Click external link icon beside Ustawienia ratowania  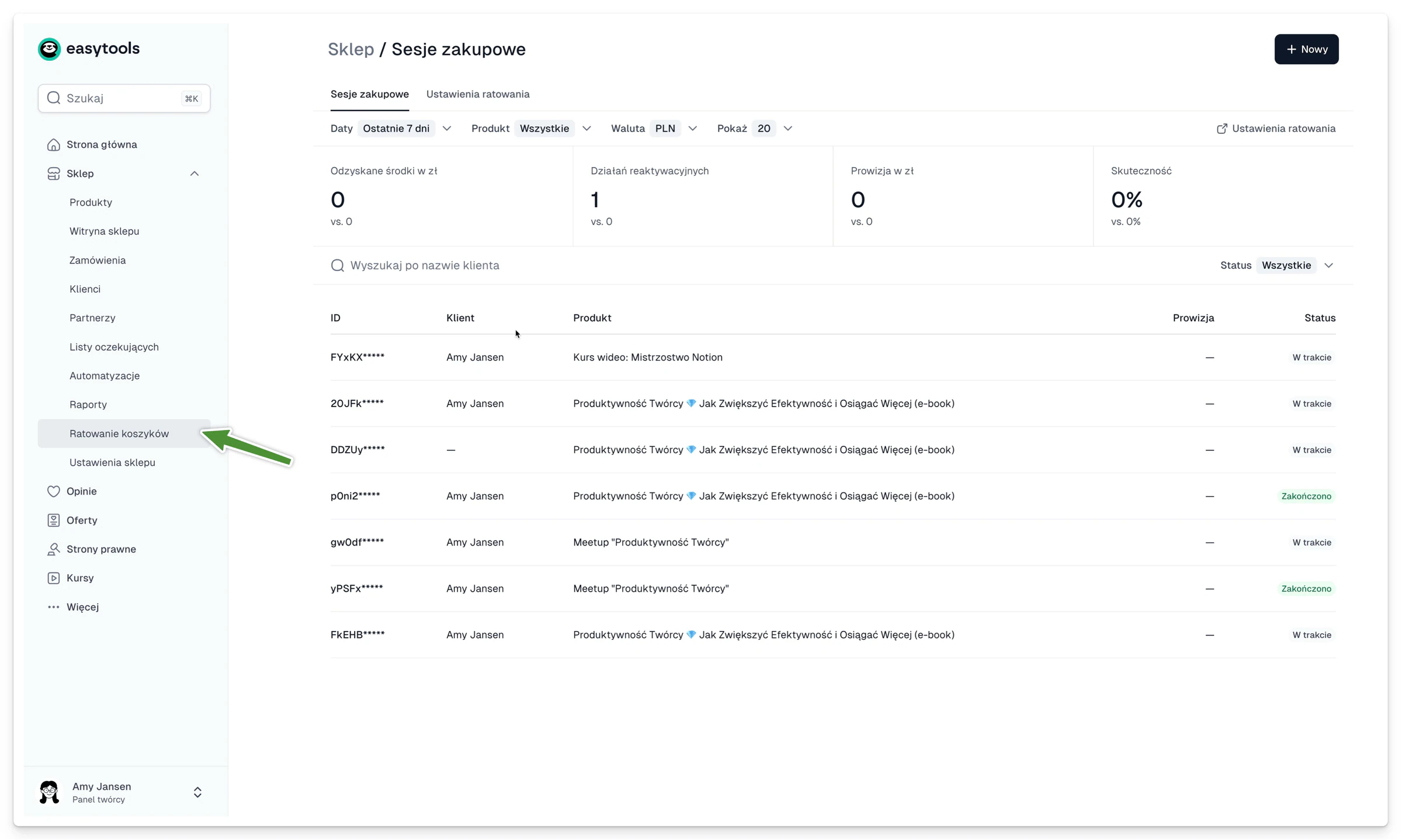tap(1221, 129)
